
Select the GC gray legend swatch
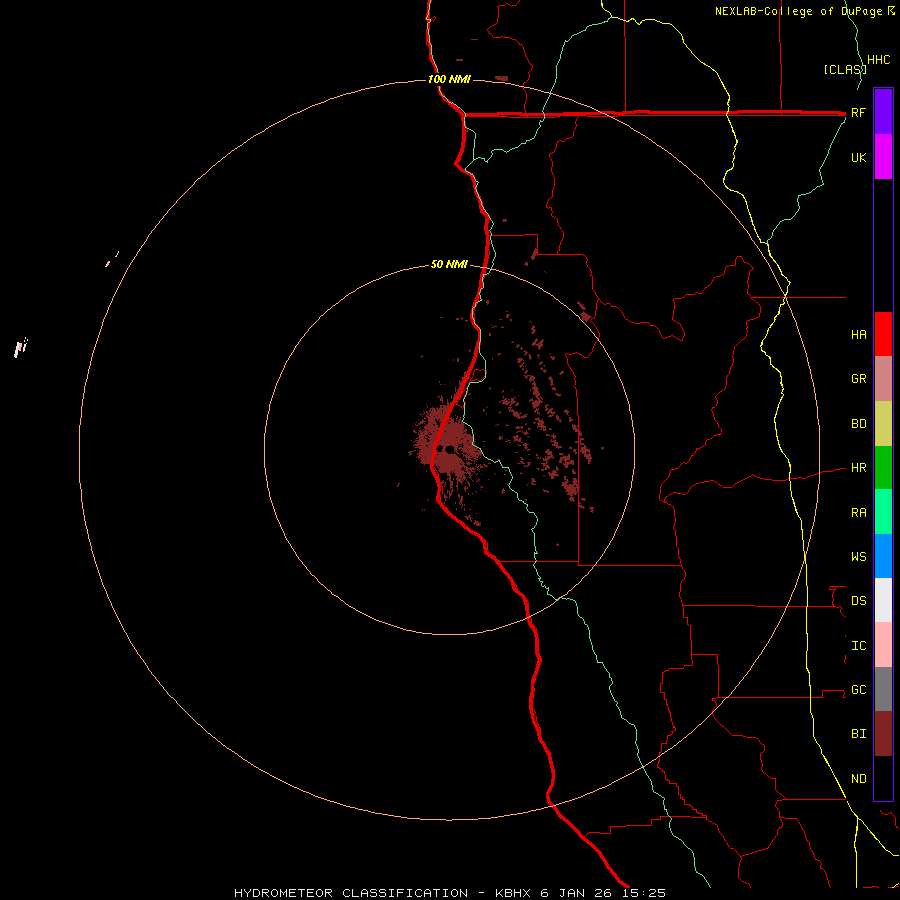(x=883, y=689)
